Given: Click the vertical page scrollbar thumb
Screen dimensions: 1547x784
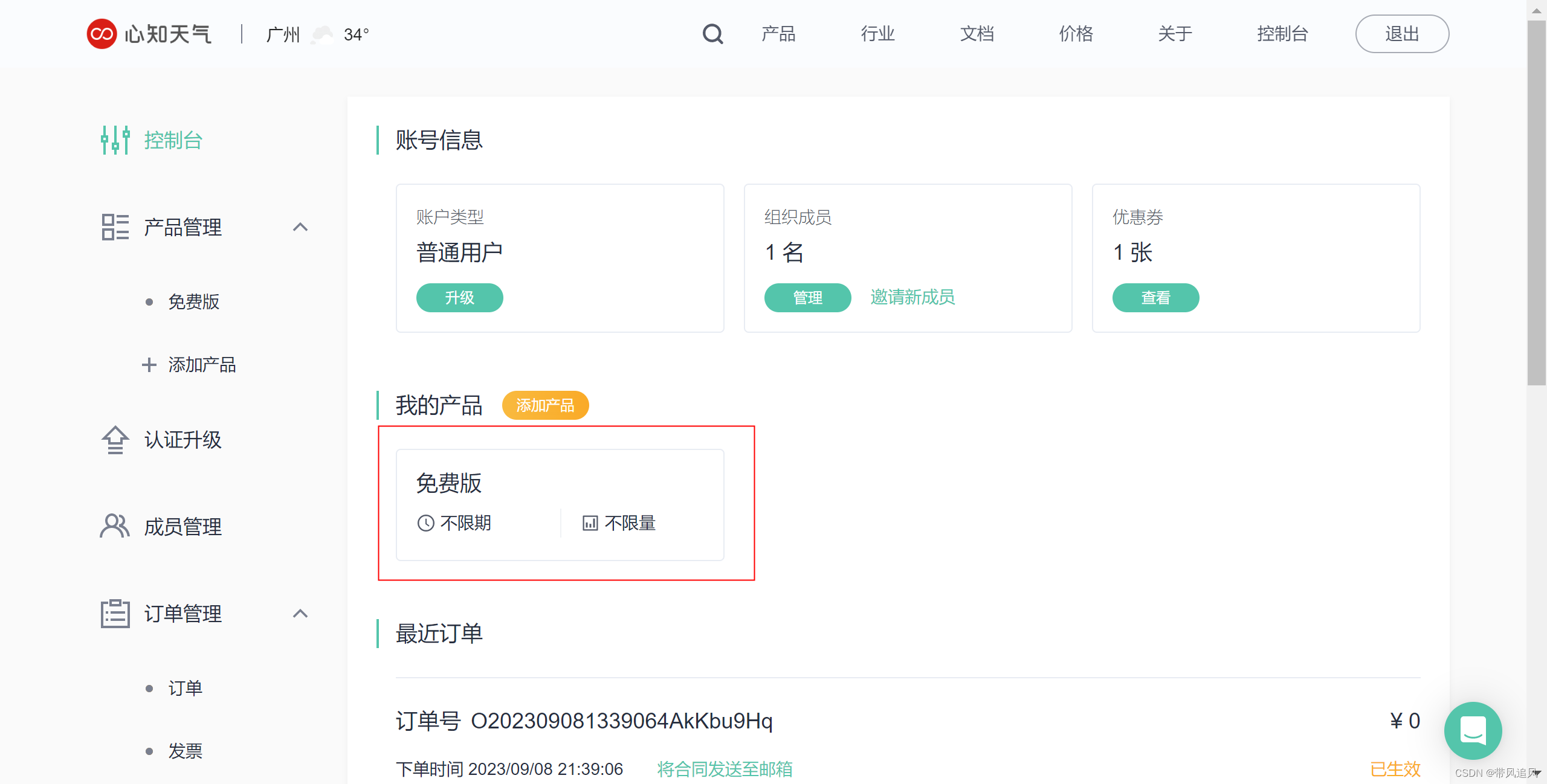Looking at the screenshot, I should 1536,203.
